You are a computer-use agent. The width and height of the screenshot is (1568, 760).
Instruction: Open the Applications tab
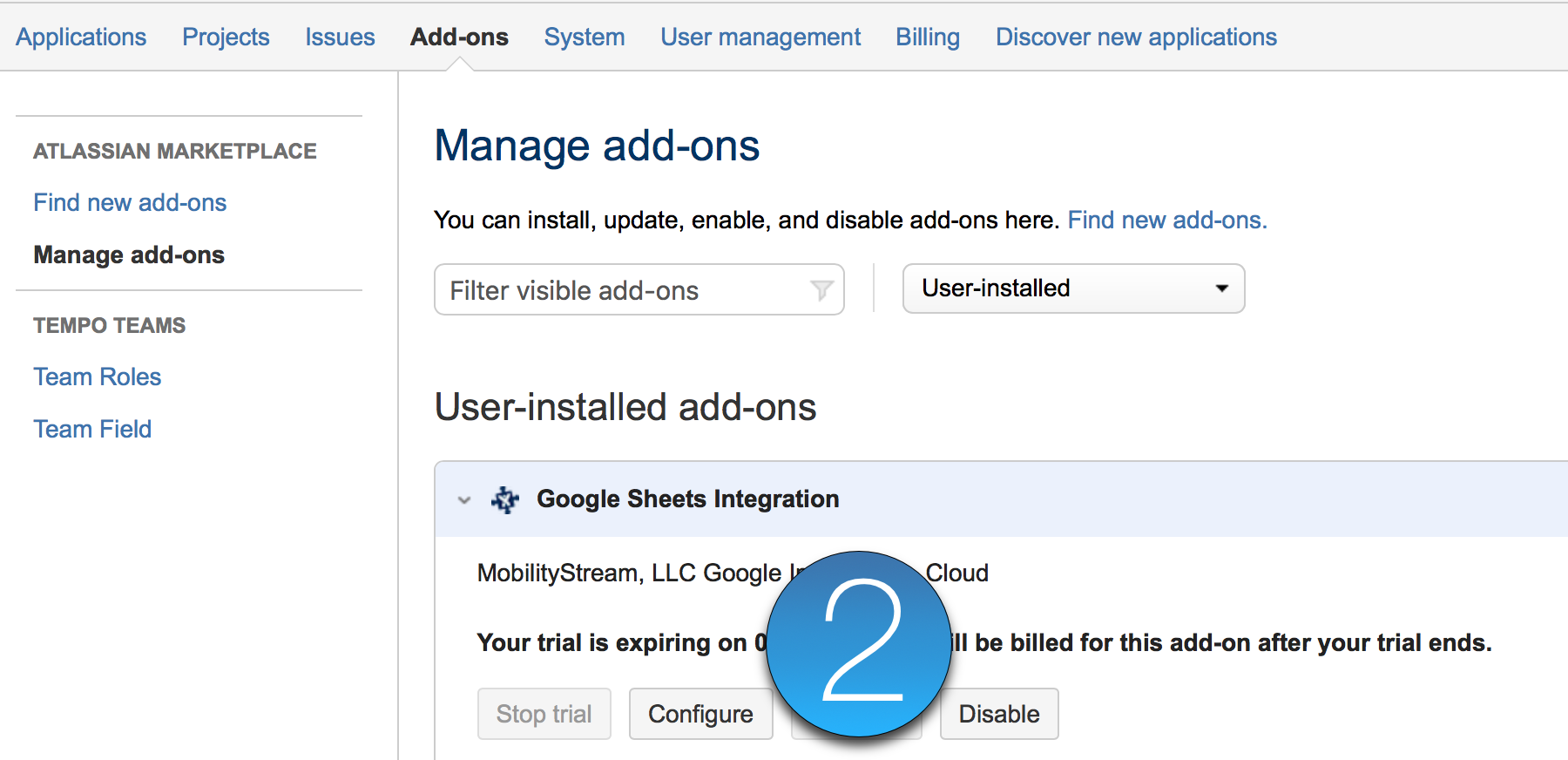pyautogui.click(x=81, y=37)
